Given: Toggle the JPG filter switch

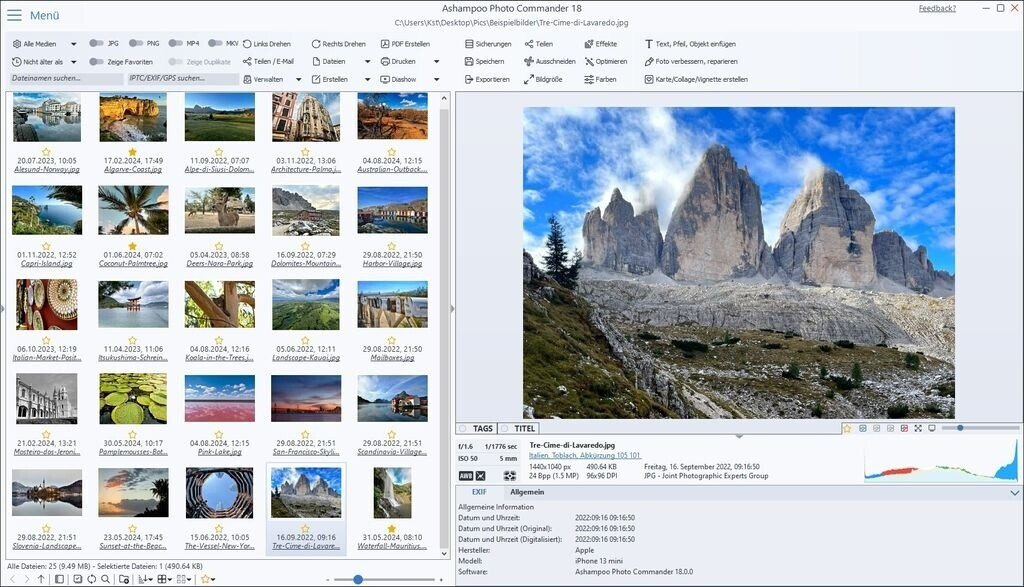Looking at the screenshot, I should 96,44.
